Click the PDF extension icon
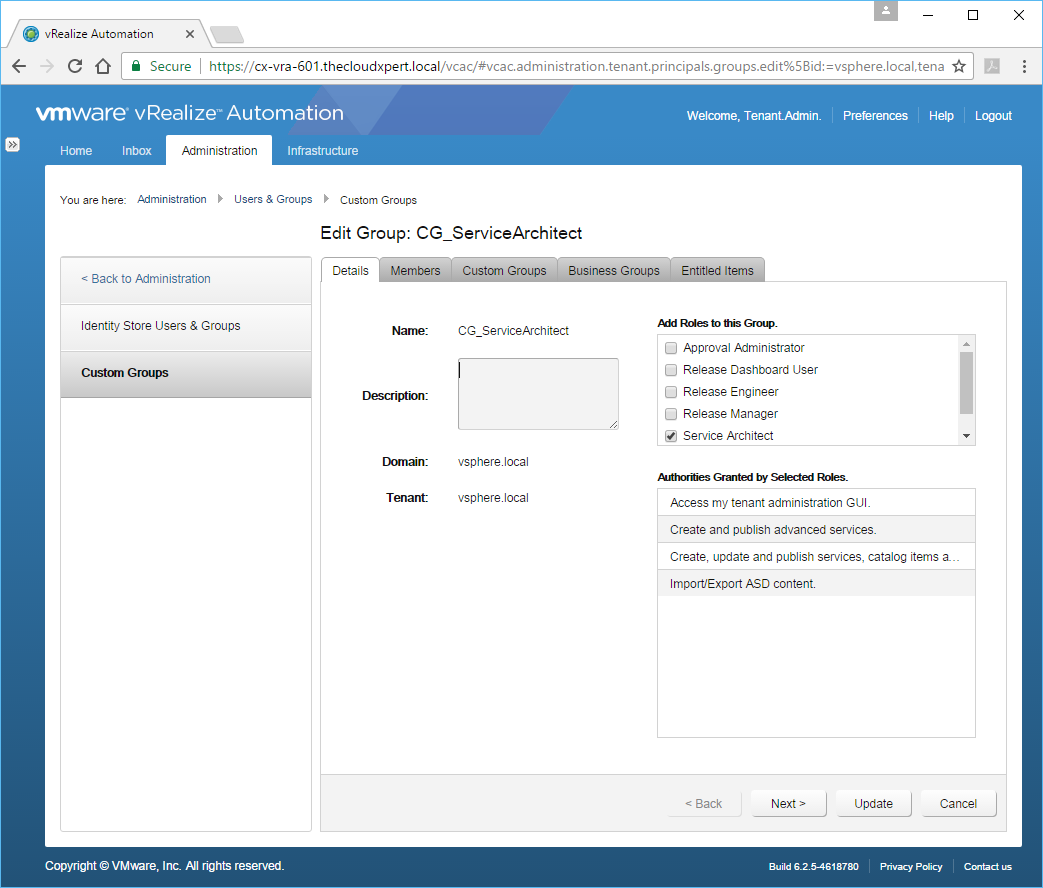Viewport: 1043px width, 888px height. pyautogui.click(x=991, y=66)
